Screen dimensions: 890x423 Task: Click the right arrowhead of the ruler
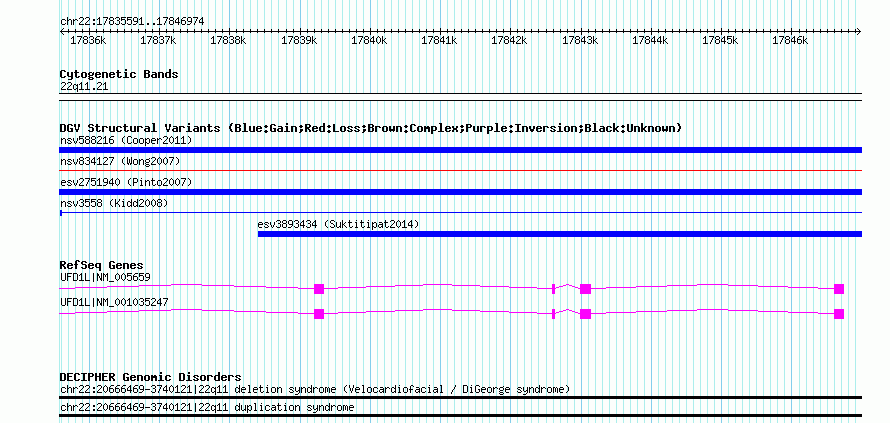pos(859,31)
